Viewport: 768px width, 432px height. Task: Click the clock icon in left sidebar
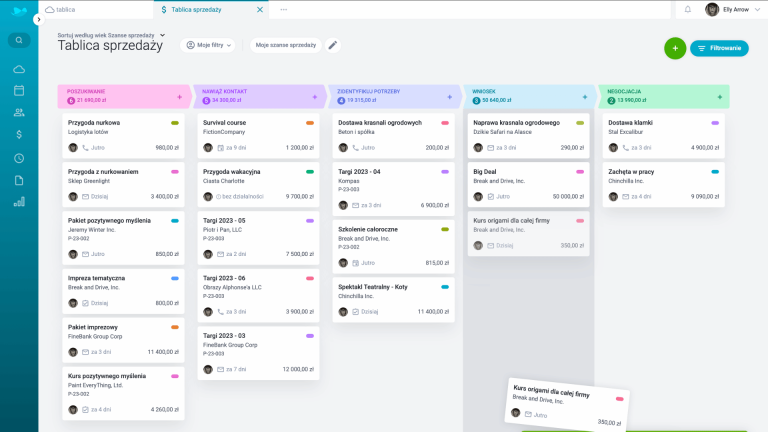[x=19, y=158]
